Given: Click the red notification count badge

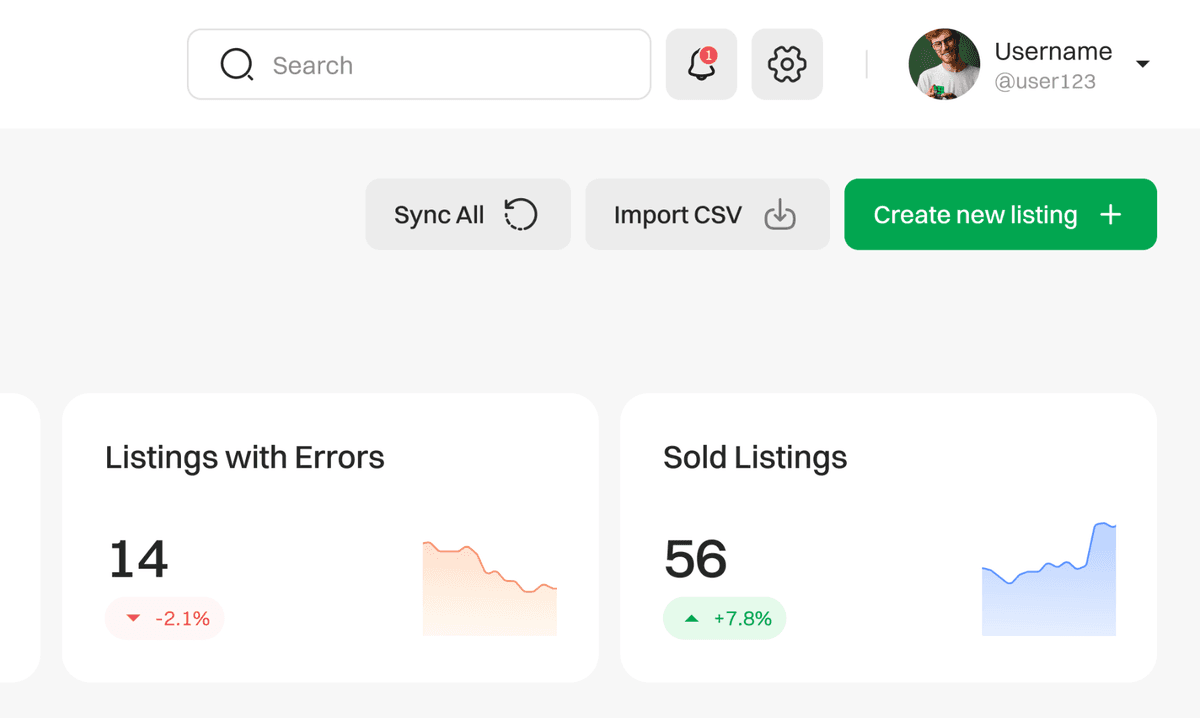Looking at the screenshot, I should pyautogui.click(x=708, y=55).
